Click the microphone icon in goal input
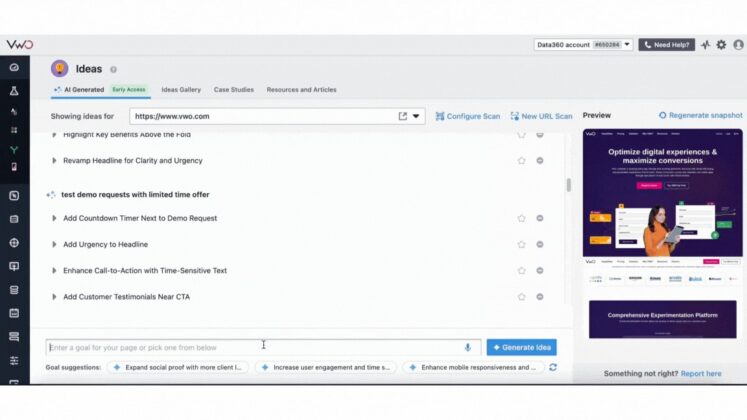747x420 pixels. (467, 347)
